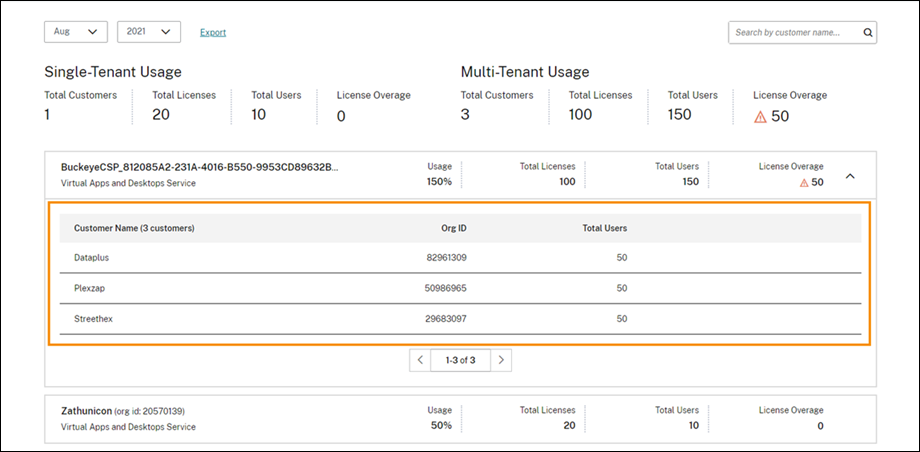Go to the previous page of customers
920x452 pixels.
pyautogui.click(x=420, y=359)
